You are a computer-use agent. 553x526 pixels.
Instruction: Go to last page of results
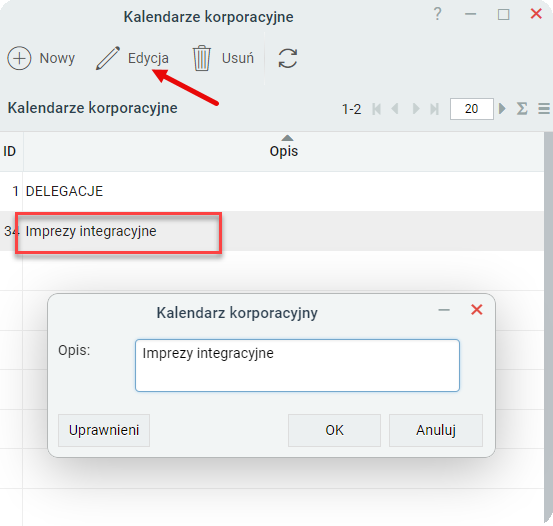434,109
